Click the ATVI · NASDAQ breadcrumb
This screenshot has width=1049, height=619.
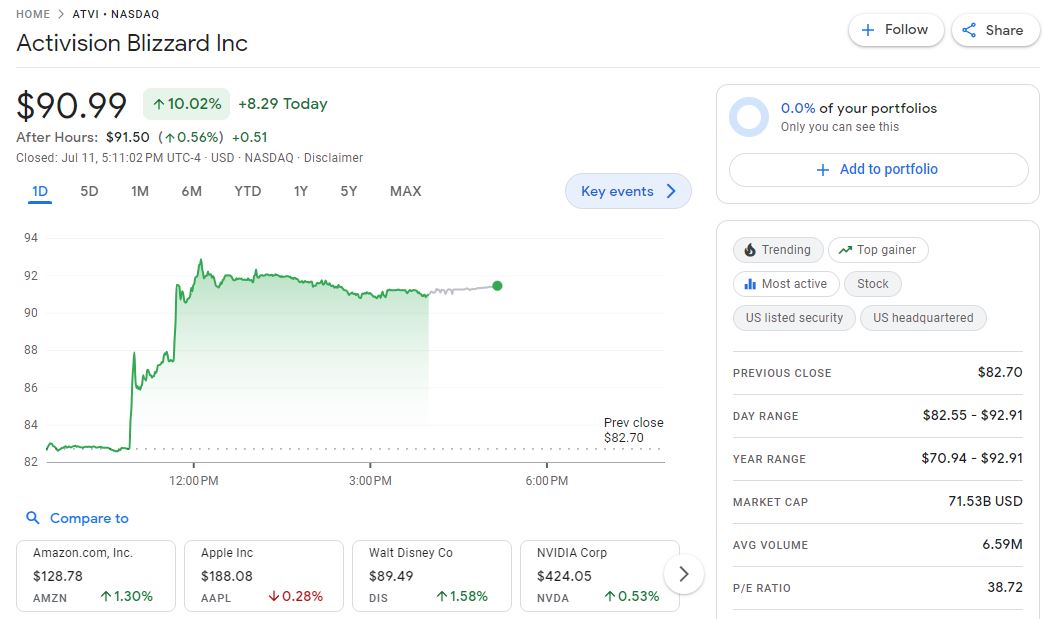[116, 14]
